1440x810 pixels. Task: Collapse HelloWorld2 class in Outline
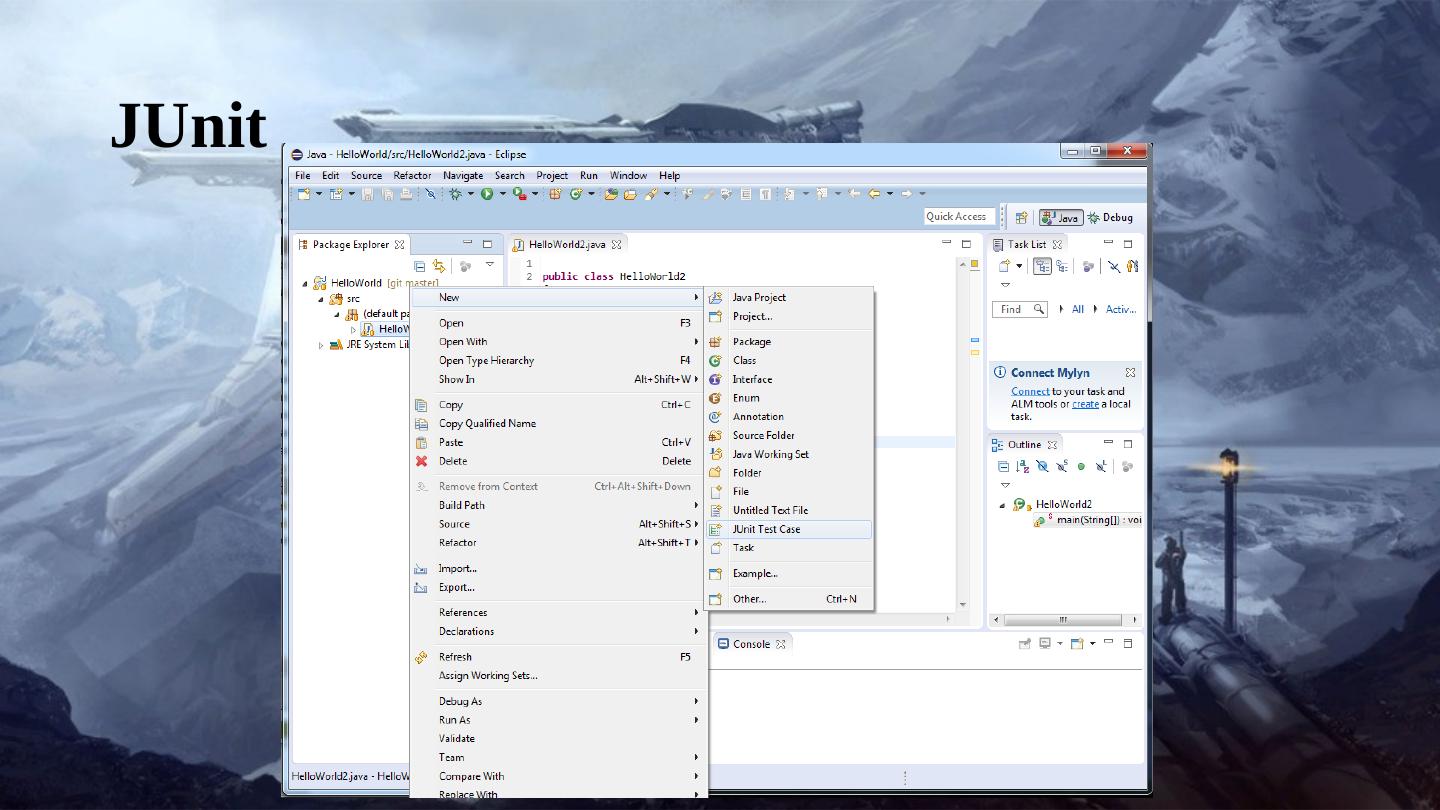coord(1003,505)
